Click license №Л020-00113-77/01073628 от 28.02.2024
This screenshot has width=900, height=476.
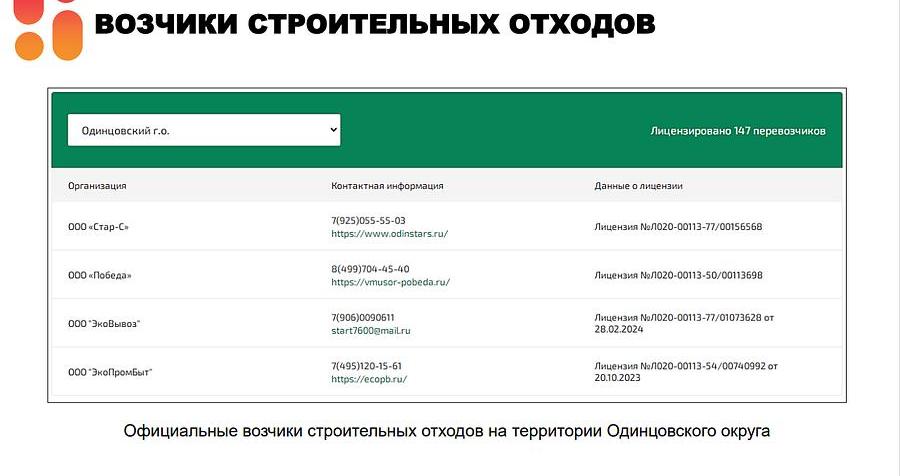[684, 323]
